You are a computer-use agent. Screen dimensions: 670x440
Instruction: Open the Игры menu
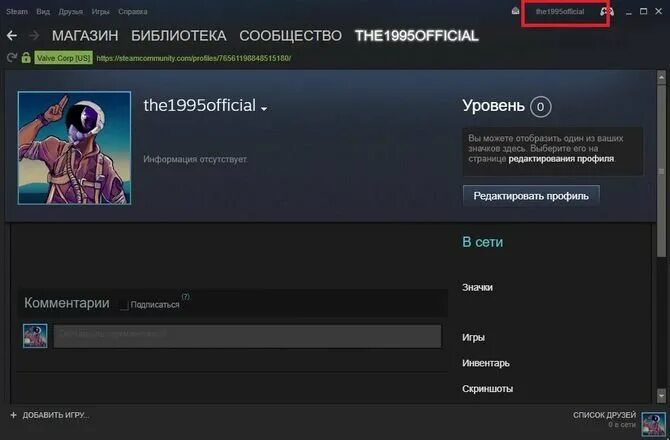[100, 12]
